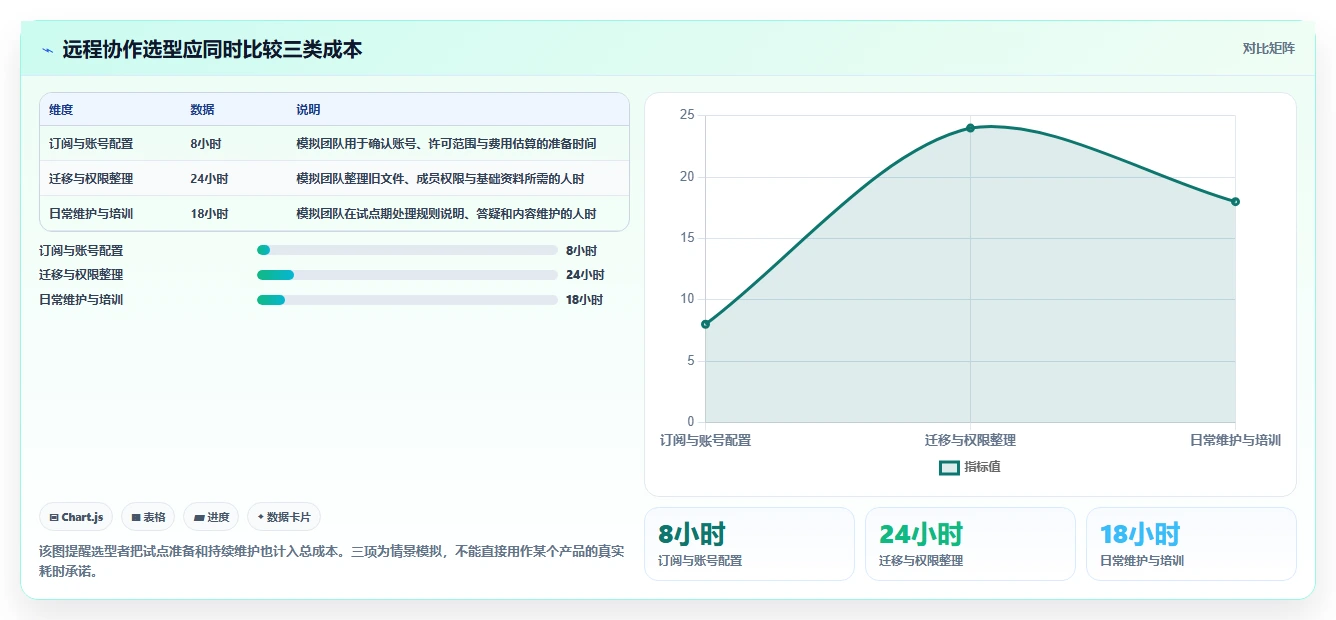Click the 订阅与账号配置 x-axis label

pyautogui.click(x=705, y=440)
